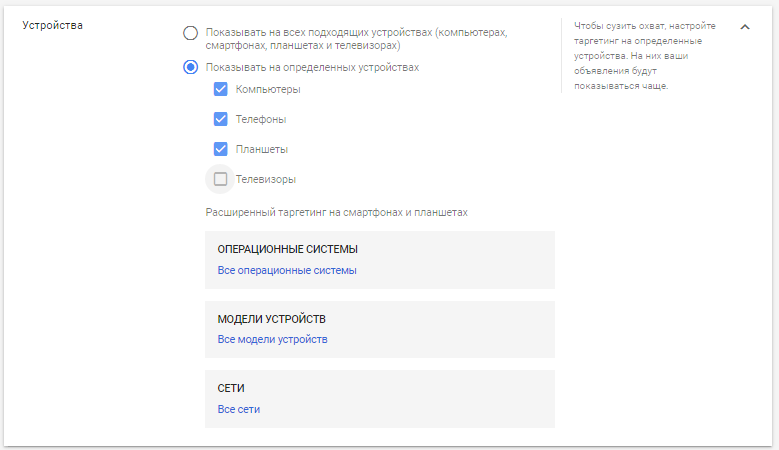Open the Все сети link
Image resolution: width=779 pixels, height=450 pixels.
239,409
